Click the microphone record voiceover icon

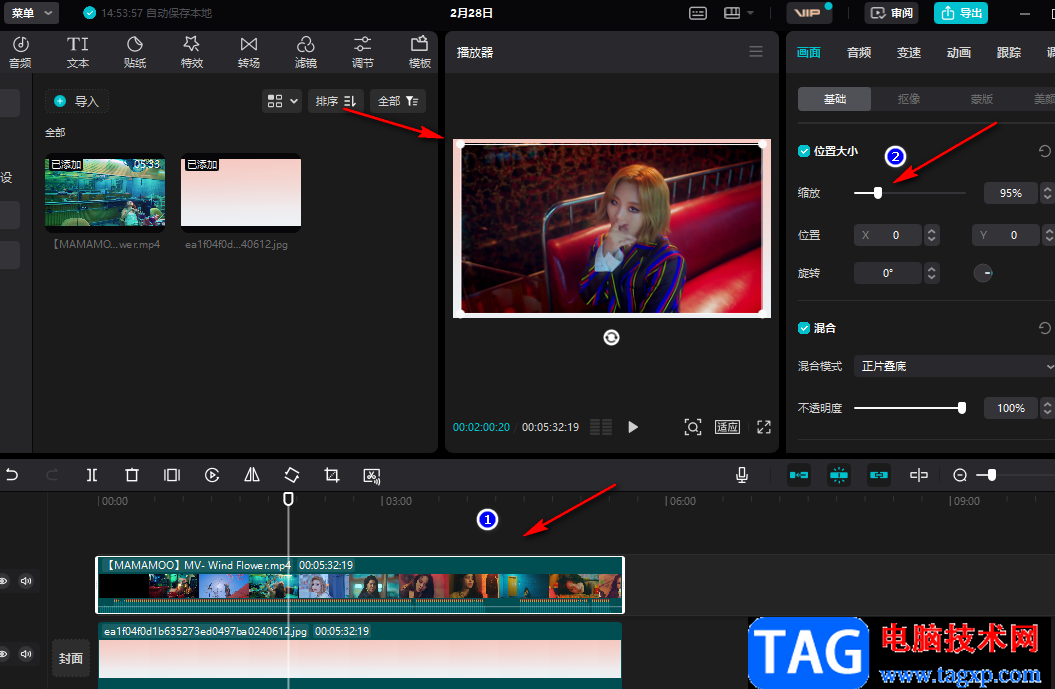[742, 476]
